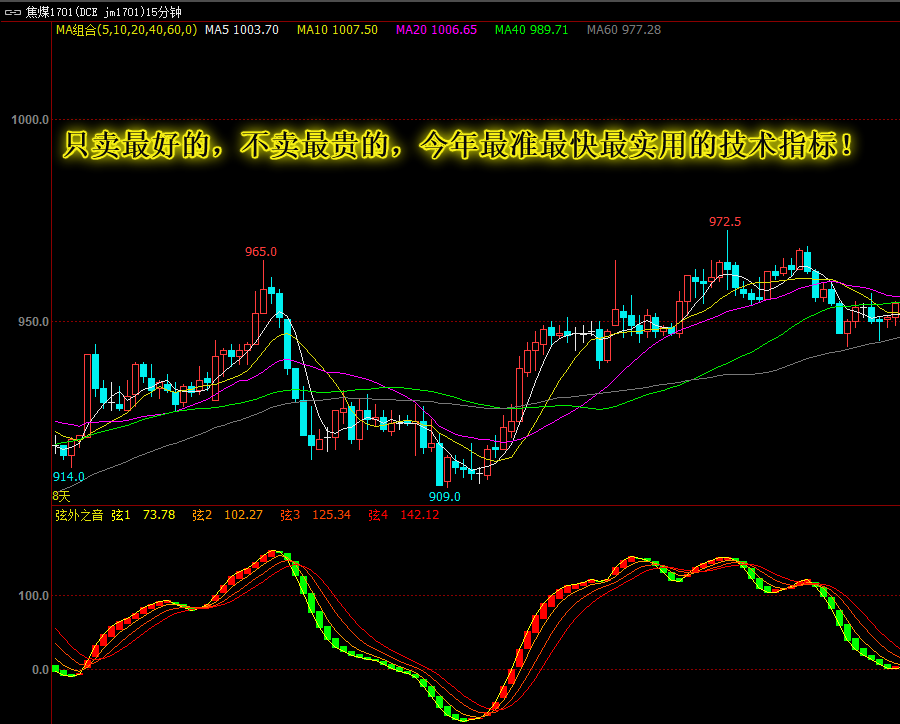
Task: Open the 弦外之音 indicator name
Action: (79, 515)
